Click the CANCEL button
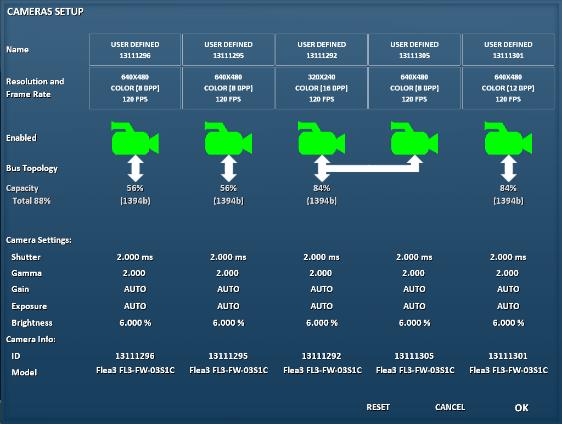Image resolution: width=562 pixels, height=424 pixels. pyautogui.click(x=450, y=407)
